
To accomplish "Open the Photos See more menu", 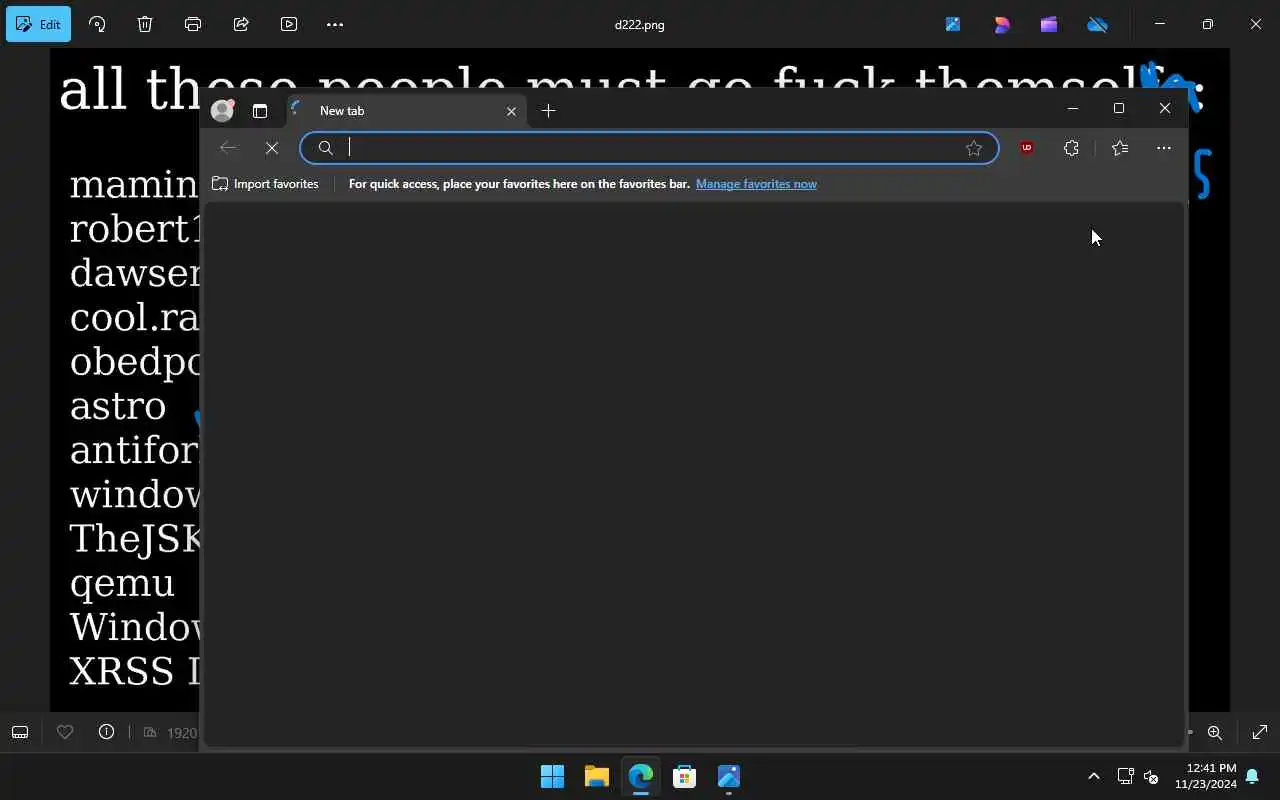I will 335,24.
